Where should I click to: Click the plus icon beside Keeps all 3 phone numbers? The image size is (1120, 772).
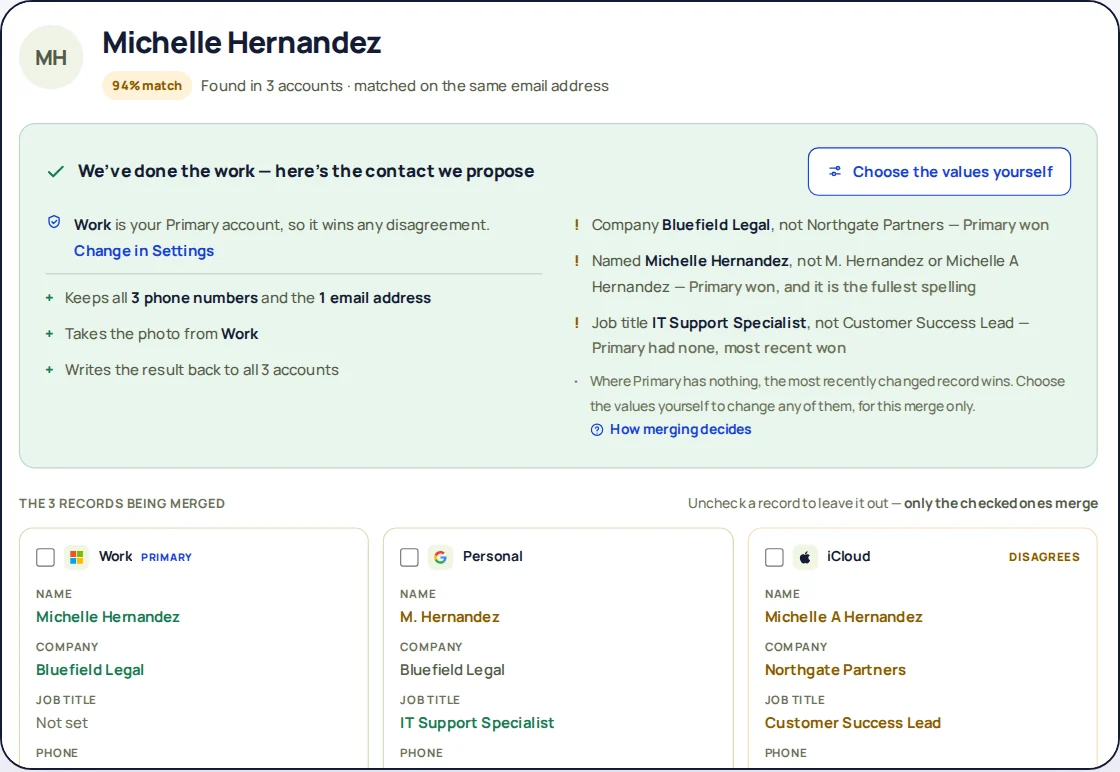click(x=49, y=298)
